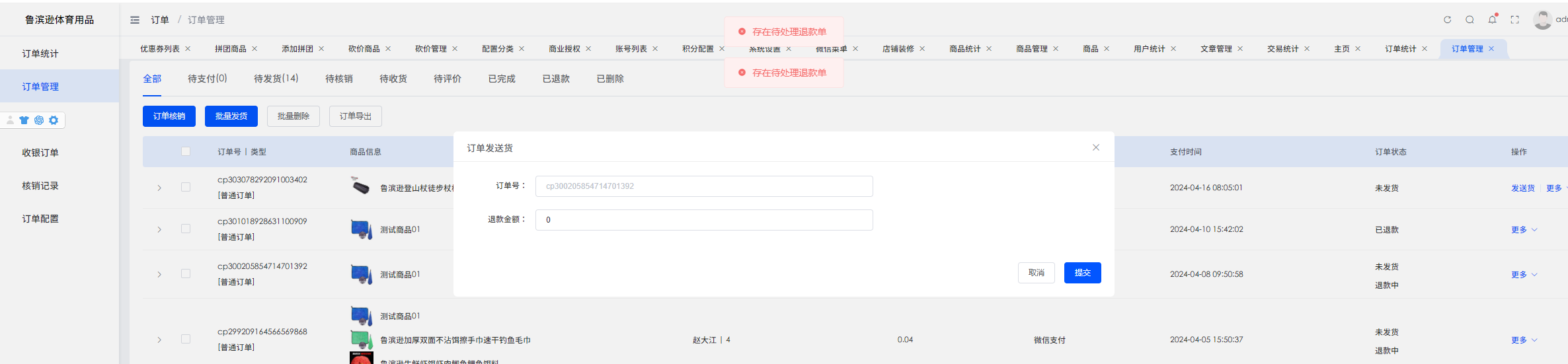This screenshot has width=1568, height=364.
Task: Click the refresh icon in top bar
Action: click(1447, 20)
